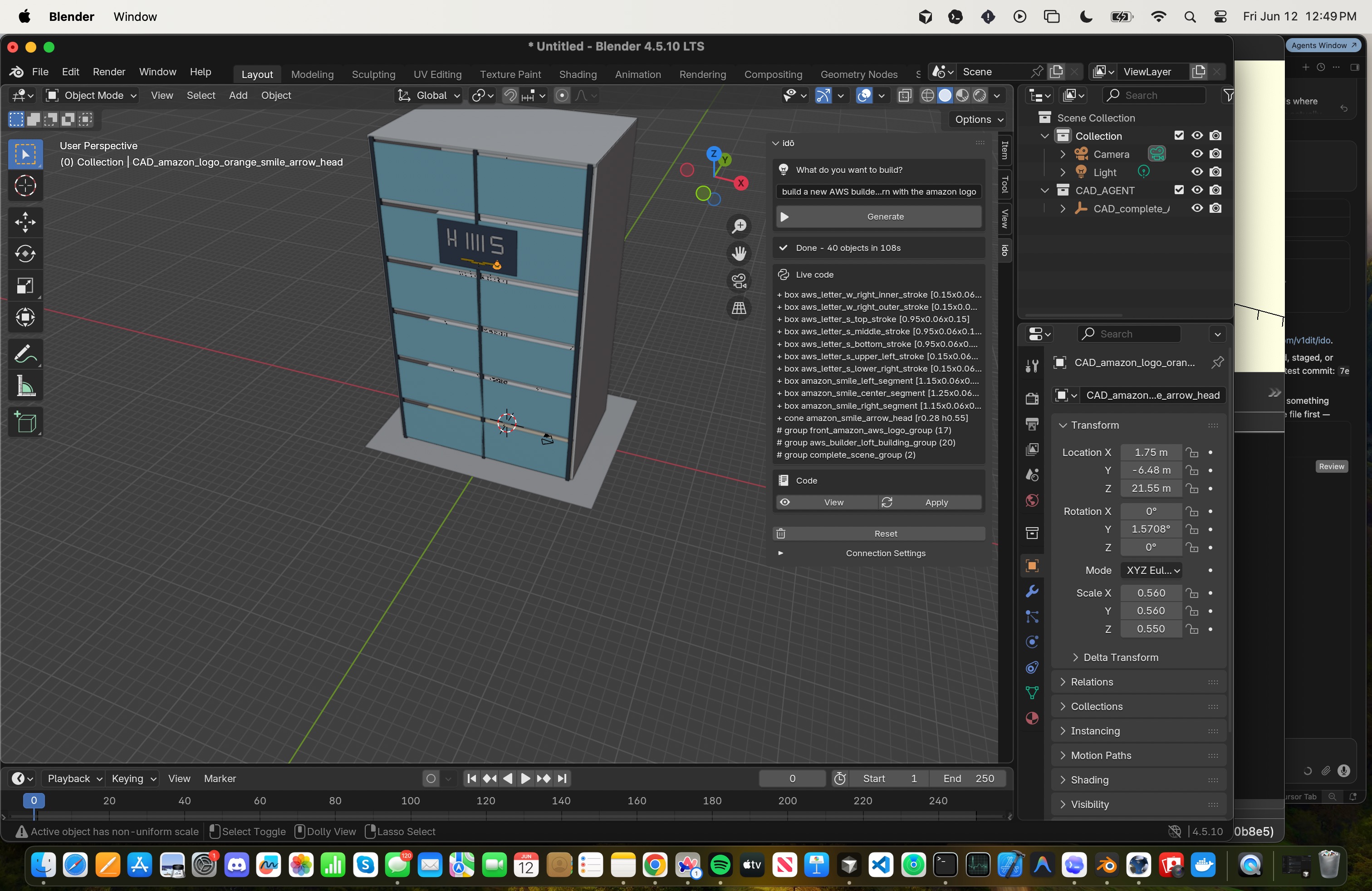Click the Reset button
The width and height of the screenshot is (1372, 891).
point(878,534)
